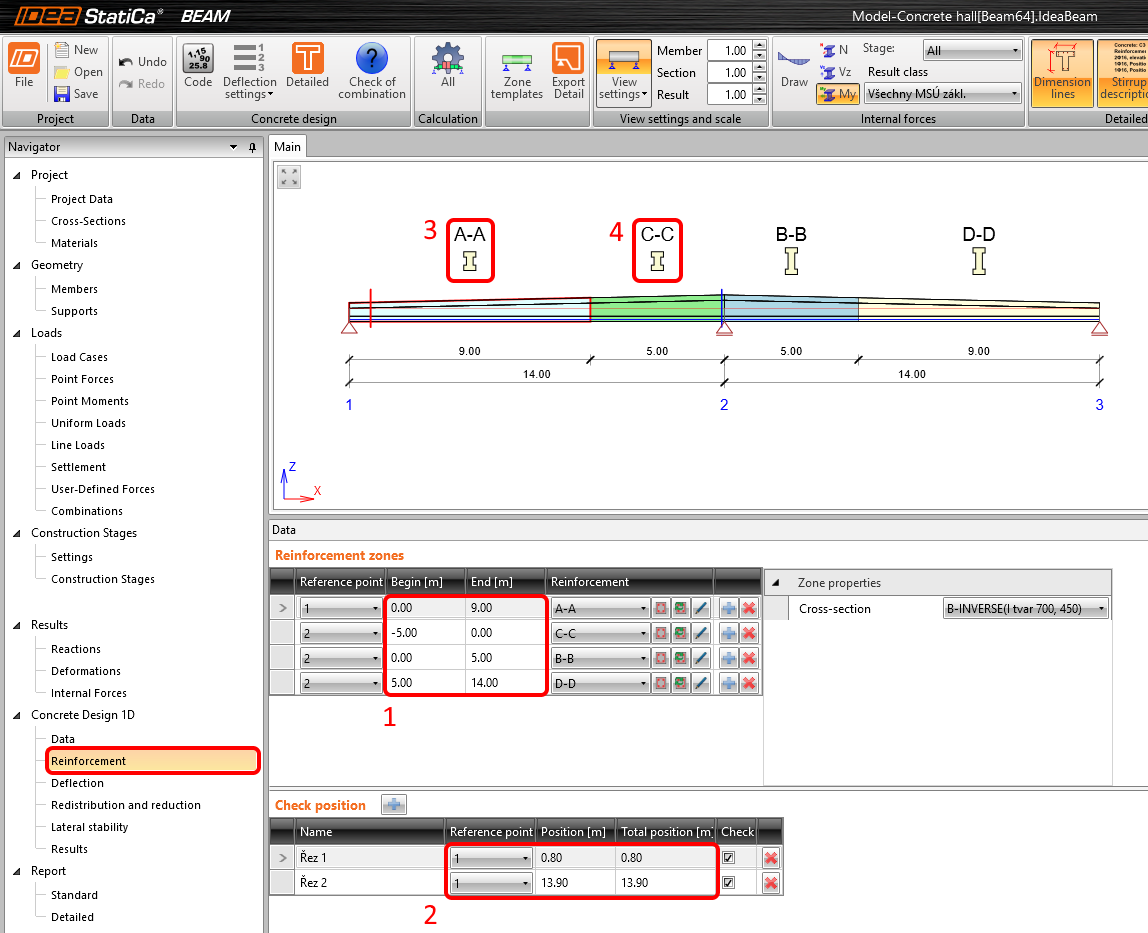Toggle N internal force display
This screenshot has width=1148, height=933.
(x=836, y=50)
